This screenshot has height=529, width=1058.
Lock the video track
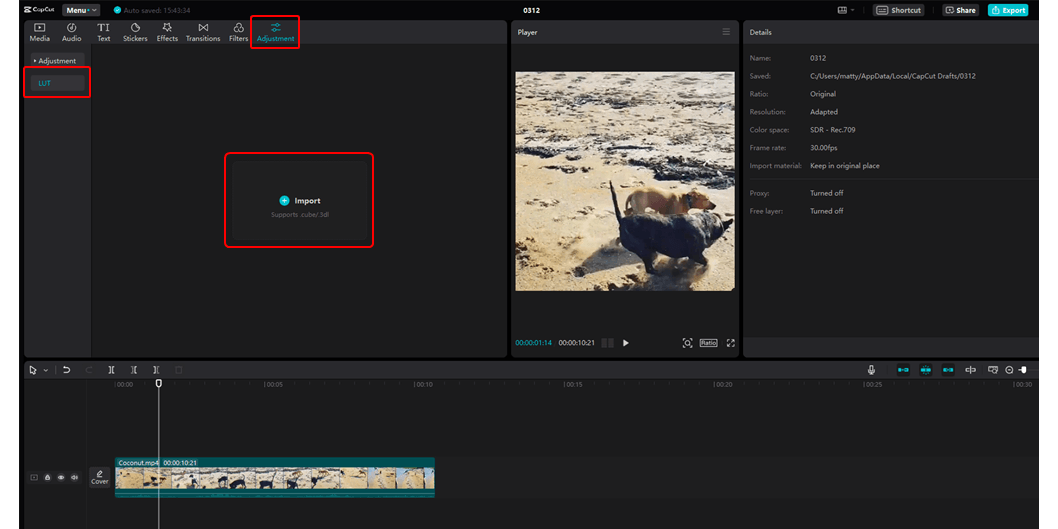tap(47, 477)
